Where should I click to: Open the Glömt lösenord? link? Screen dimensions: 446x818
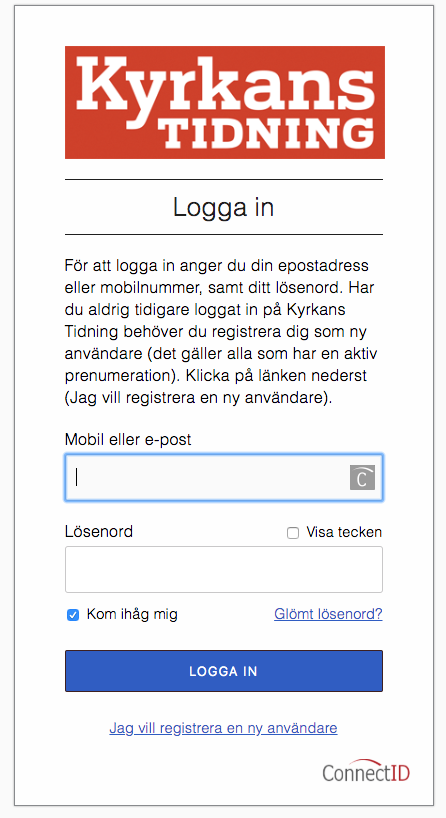pos(328,614)
